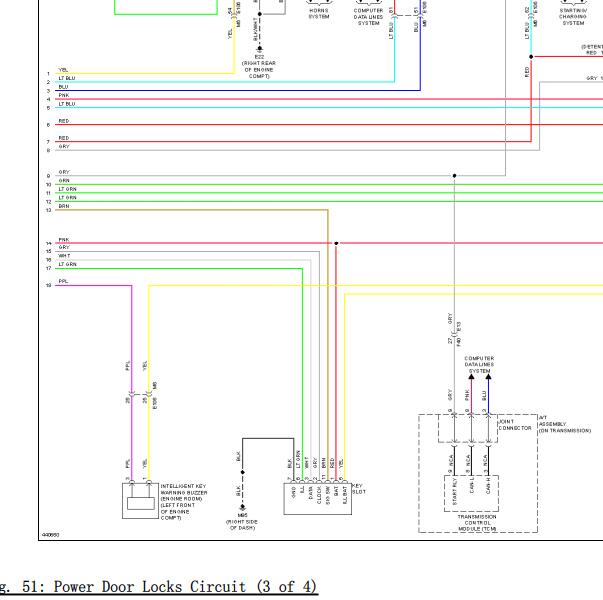This screenshot has height=600, width=603.
Task: Click the splice dot on the red wire near top right
Action: [x=531, y=57]
